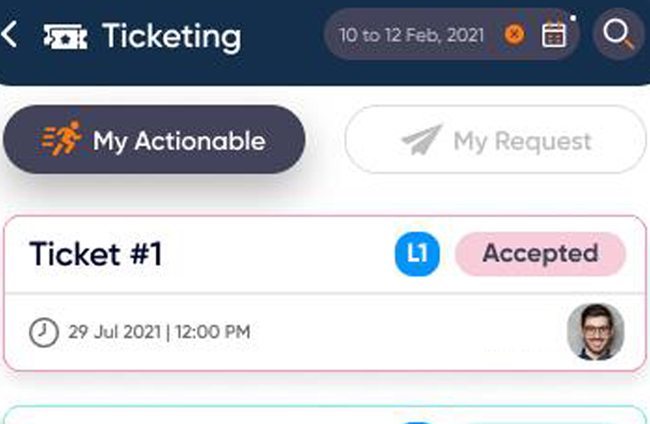Open the calendar date picker icon

[554, 35]
